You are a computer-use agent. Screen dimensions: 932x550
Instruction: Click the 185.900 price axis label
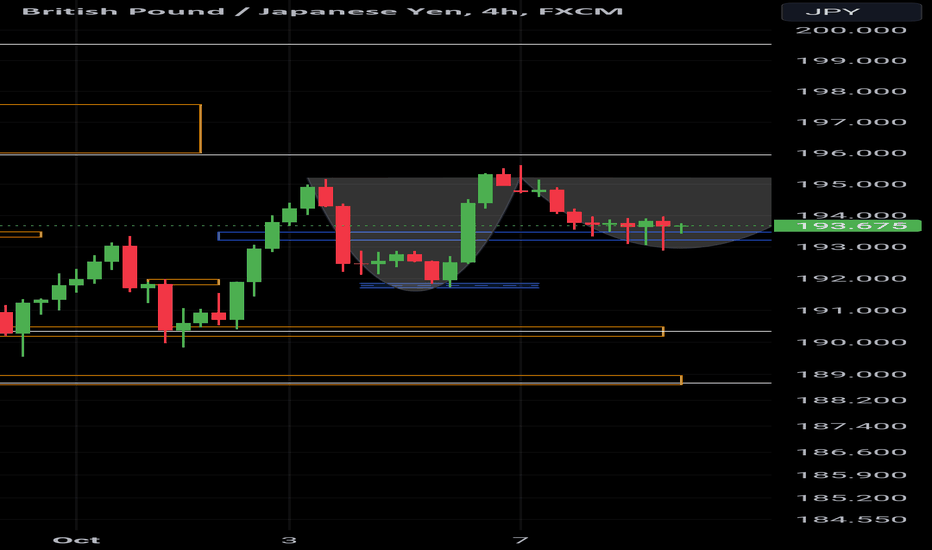click(x=851, y=474)
